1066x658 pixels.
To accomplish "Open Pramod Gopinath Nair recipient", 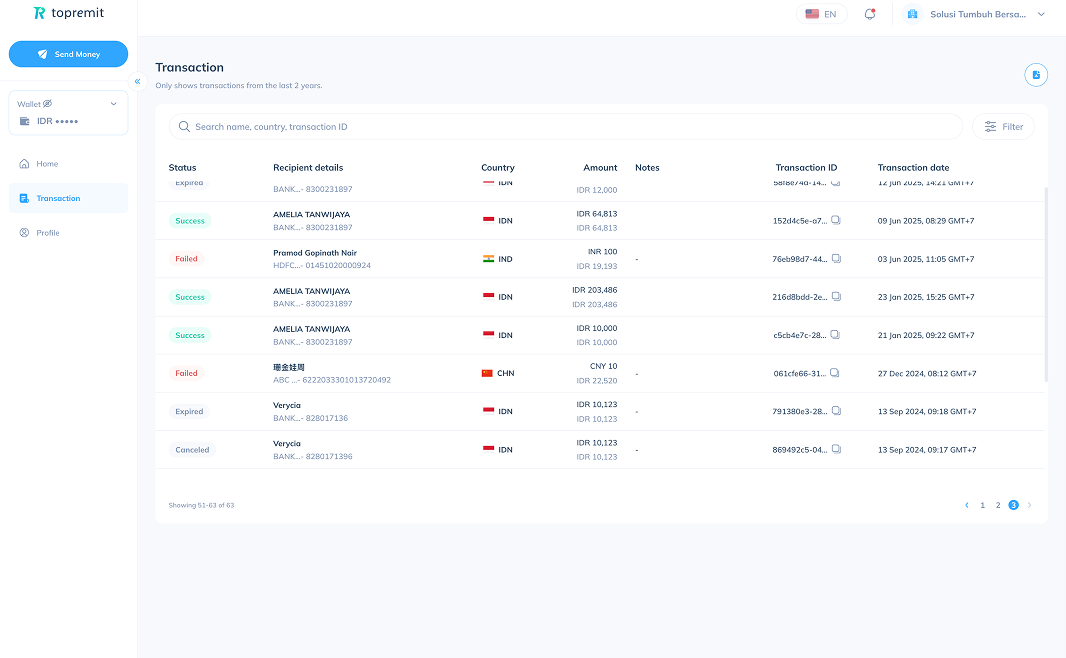I will (315, 253).
